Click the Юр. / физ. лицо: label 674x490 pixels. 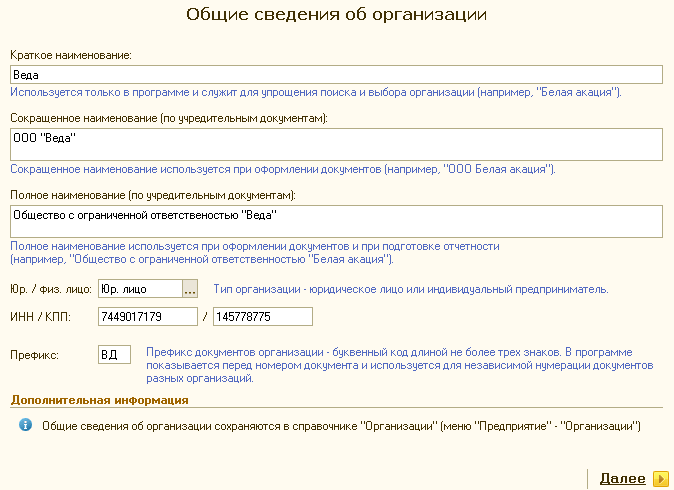tap(51, 289)
